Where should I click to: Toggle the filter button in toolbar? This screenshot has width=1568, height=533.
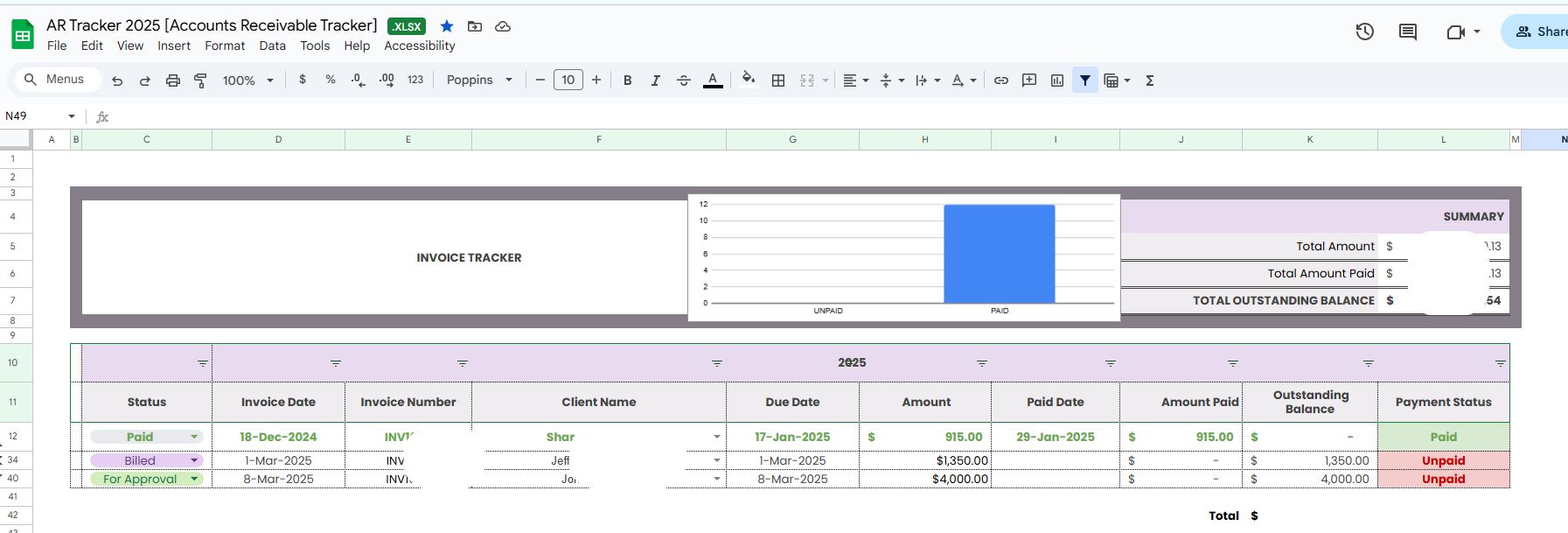1085,81
